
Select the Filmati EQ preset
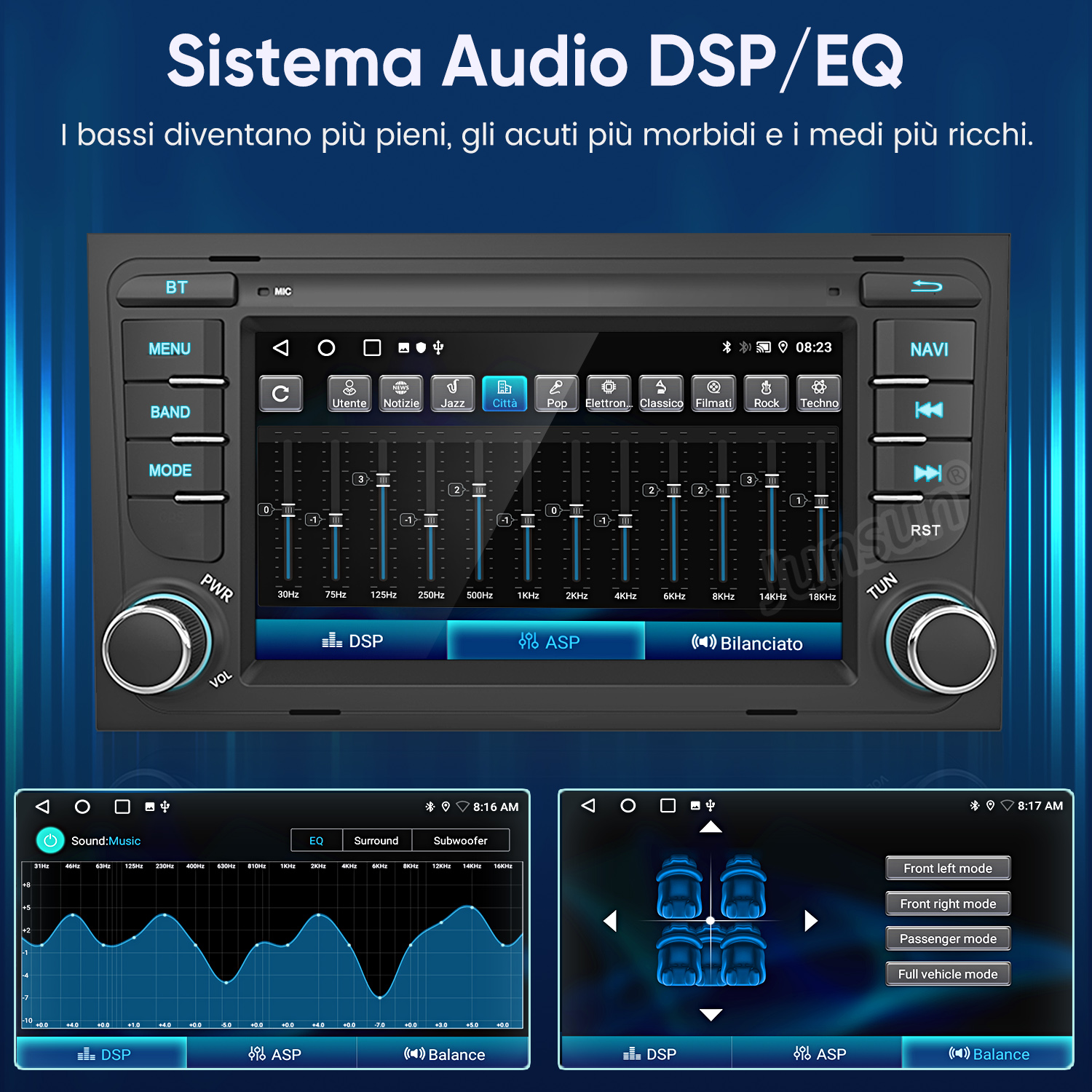(713, 394)
